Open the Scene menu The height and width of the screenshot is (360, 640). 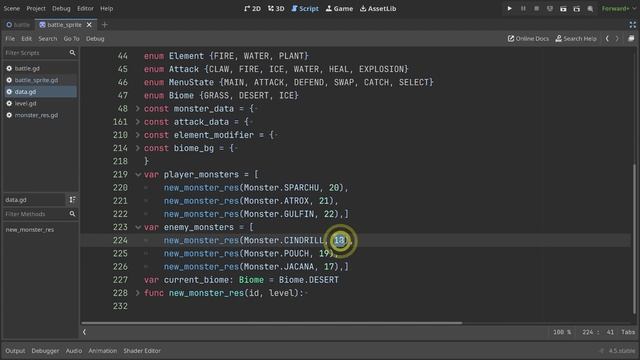11,9
